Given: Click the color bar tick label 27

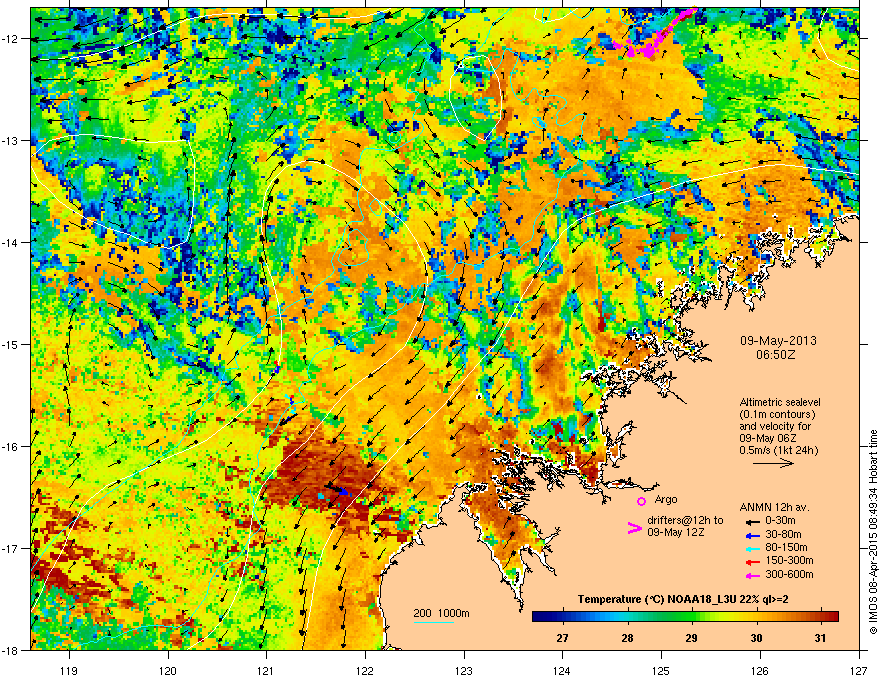Looking at the screenshot, I should click(x=562, y=638).
